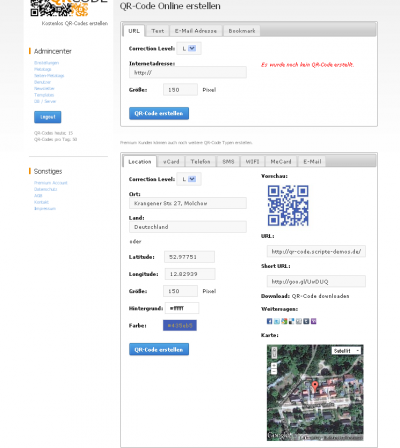Click the Größe field in the Location panel

pyautogui.click(x=180, y=291)
